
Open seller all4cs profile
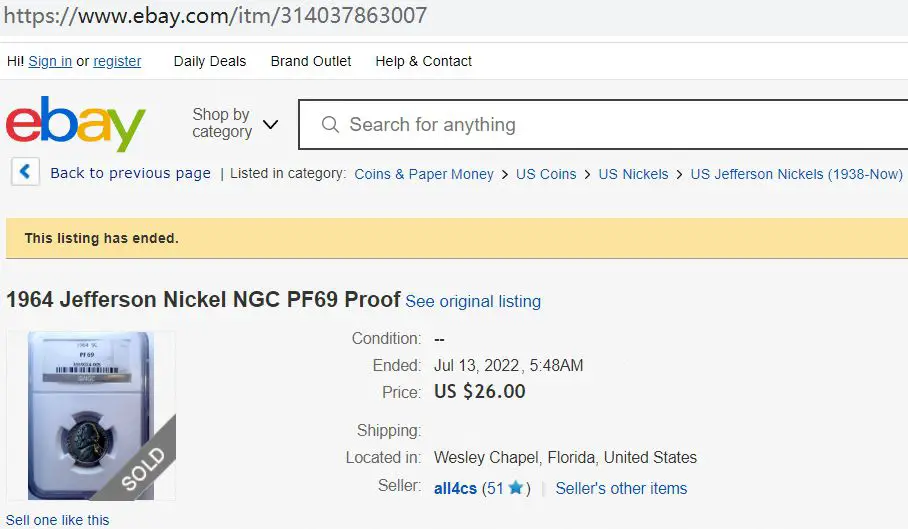click(455, 488)
